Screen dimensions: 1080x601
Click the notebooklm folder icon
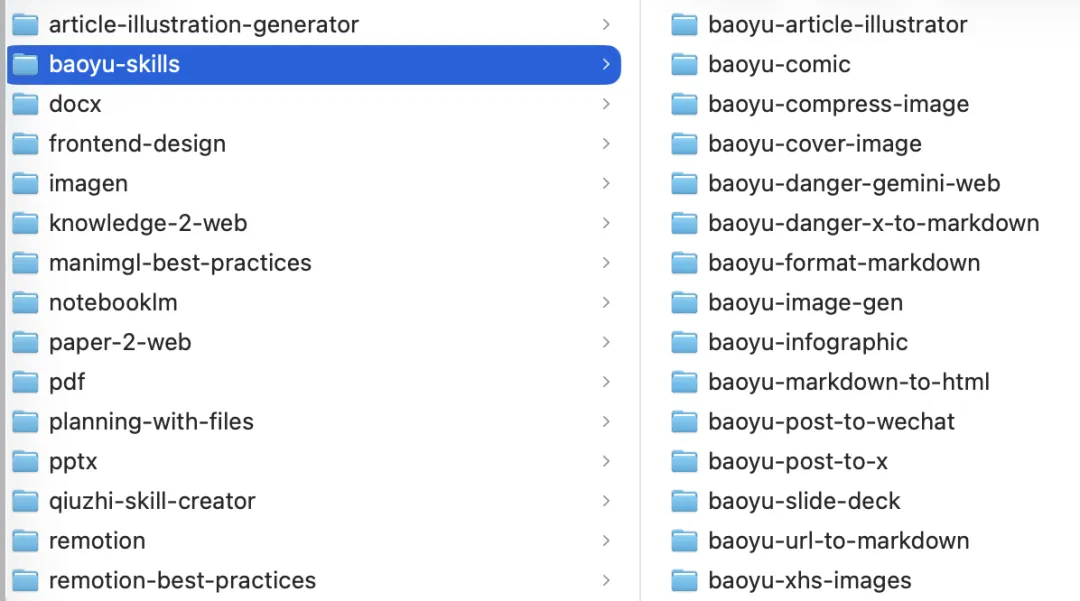[x=25, y=303]
